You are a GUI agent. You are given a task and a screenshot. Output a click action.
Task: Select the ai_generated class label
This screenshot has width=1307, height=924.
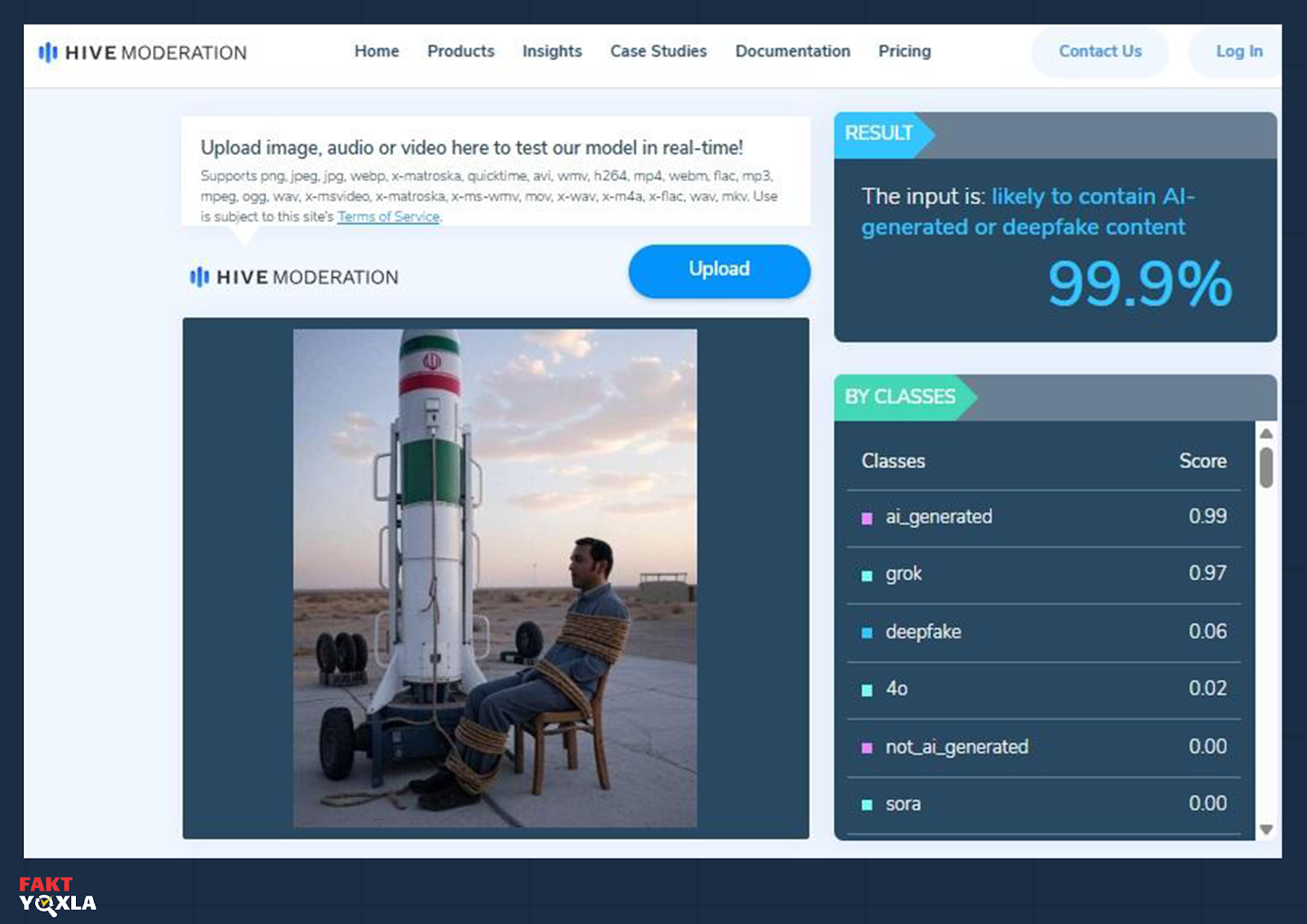(939, 517)
